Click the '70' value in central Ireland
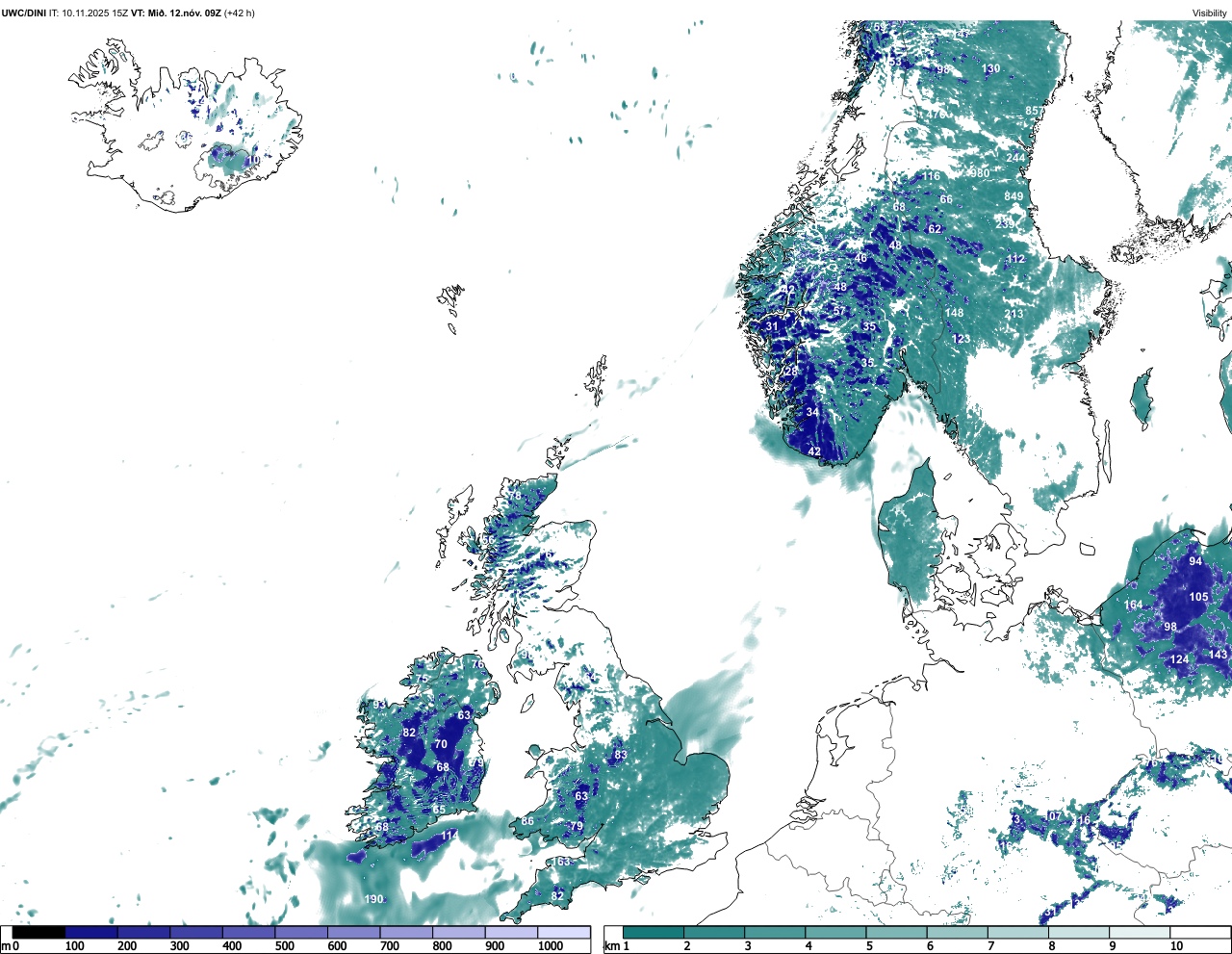The height and width of the screenshot is (954, 1232). tap(441, 744)
